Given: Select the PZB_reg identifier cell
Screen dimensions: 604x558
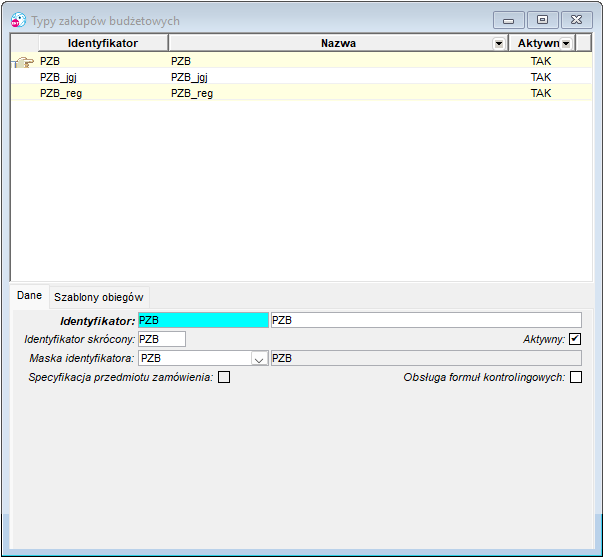Looking at the screenshot, I should tap(103, 93).
